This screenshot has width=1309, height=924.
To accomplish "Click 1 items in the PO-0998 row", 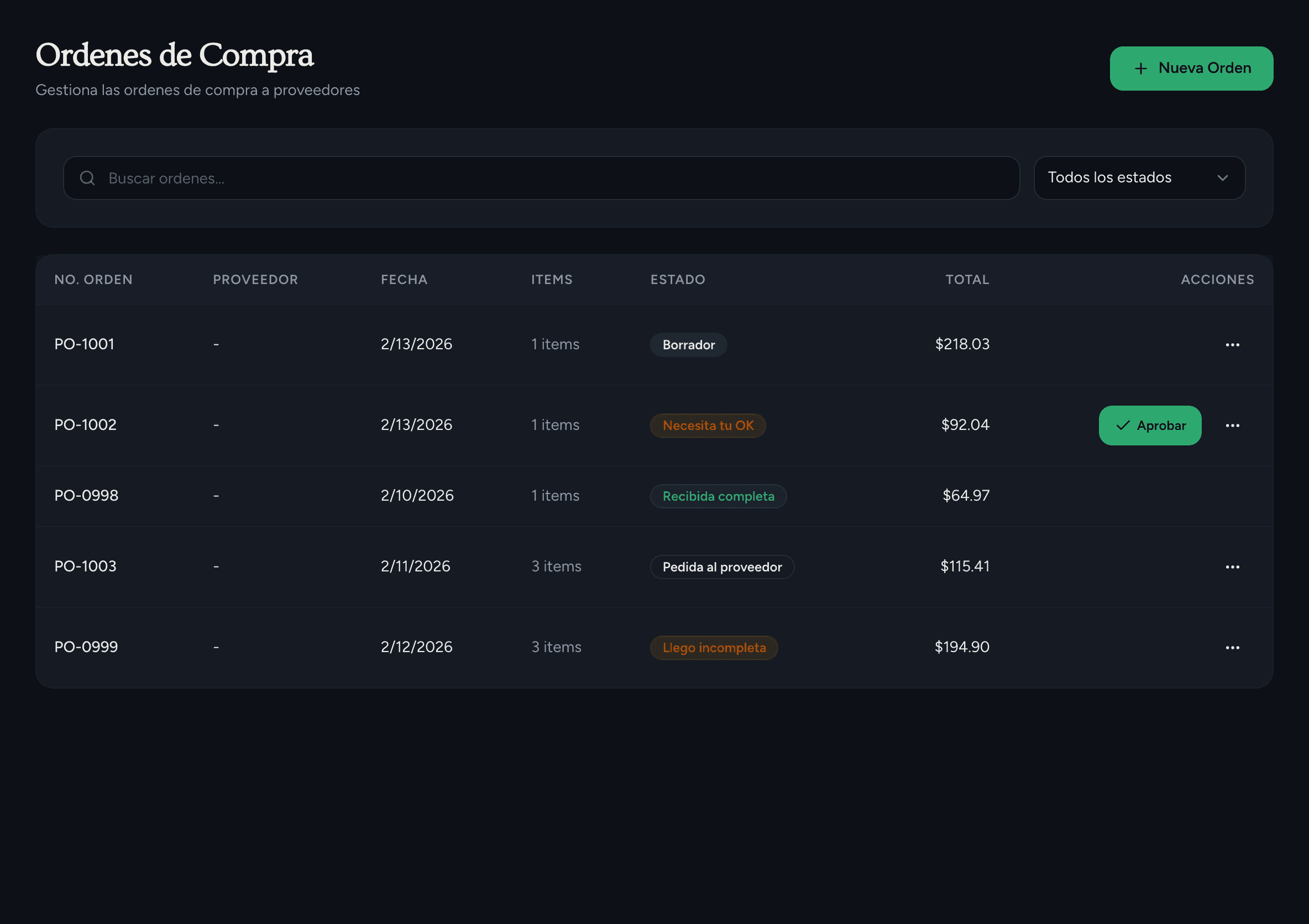I will [x=555, y=496].
